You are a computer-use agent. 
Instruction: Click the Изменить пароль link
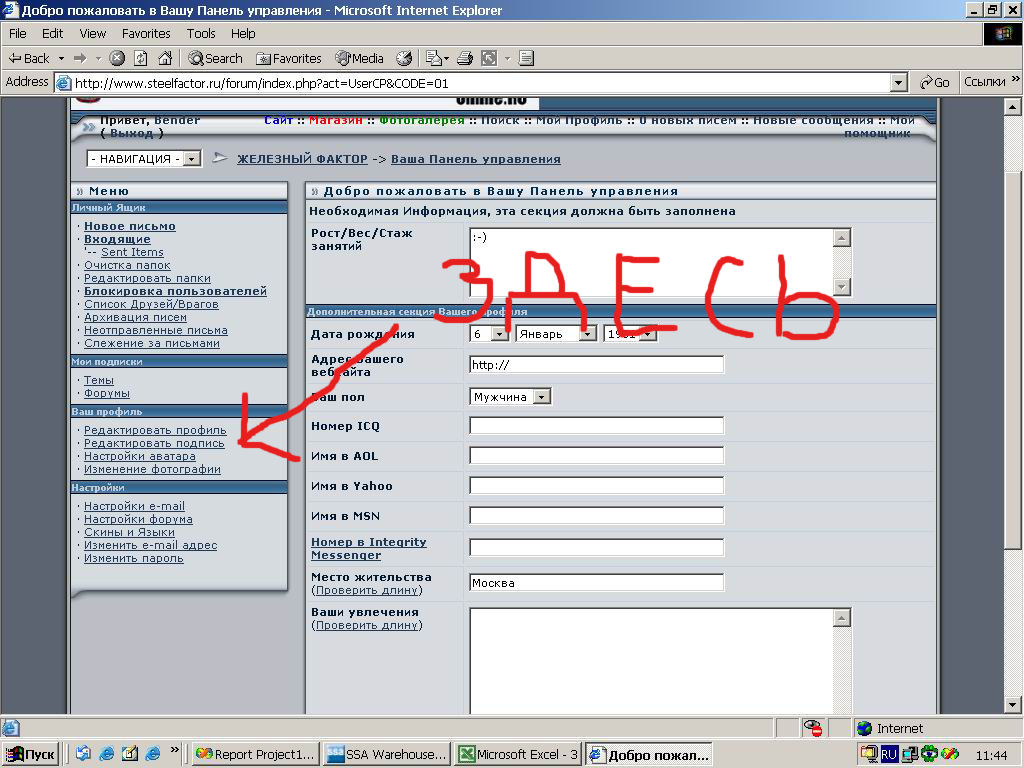133,558
